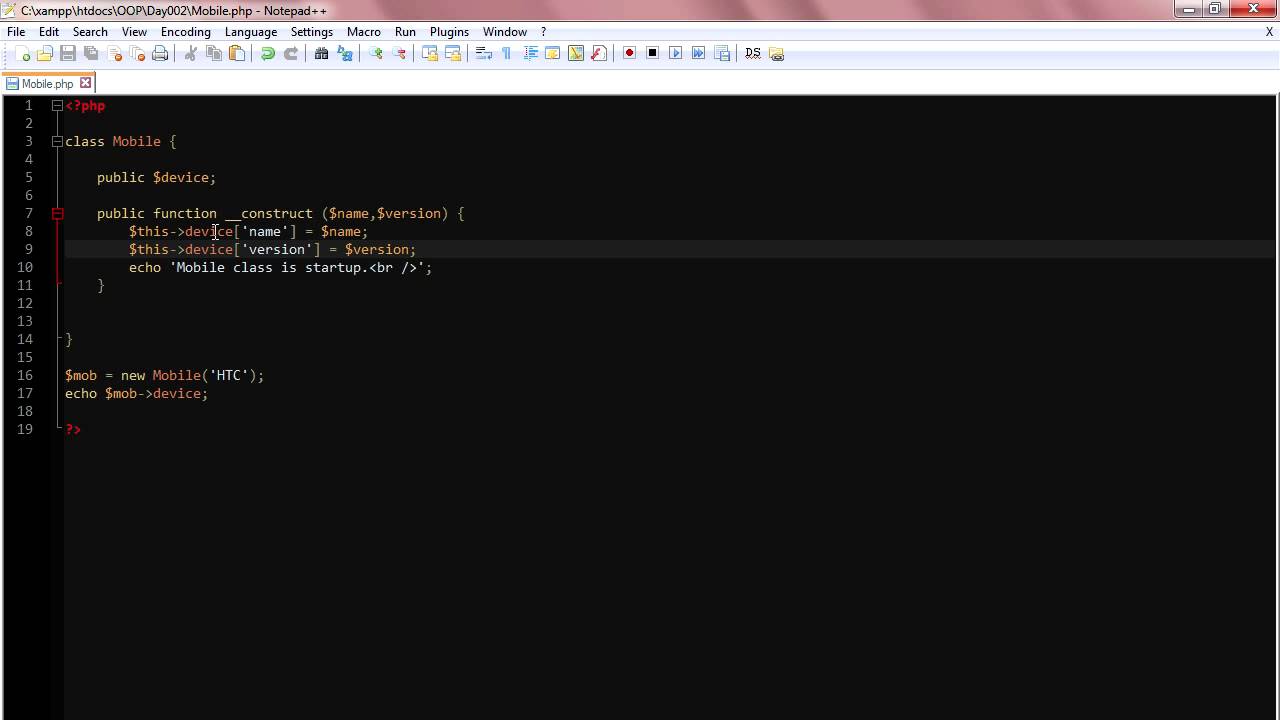Open the ? help menu
Image resolution: width=1280 pixels, height=720 pixels.
pos(543,32)
